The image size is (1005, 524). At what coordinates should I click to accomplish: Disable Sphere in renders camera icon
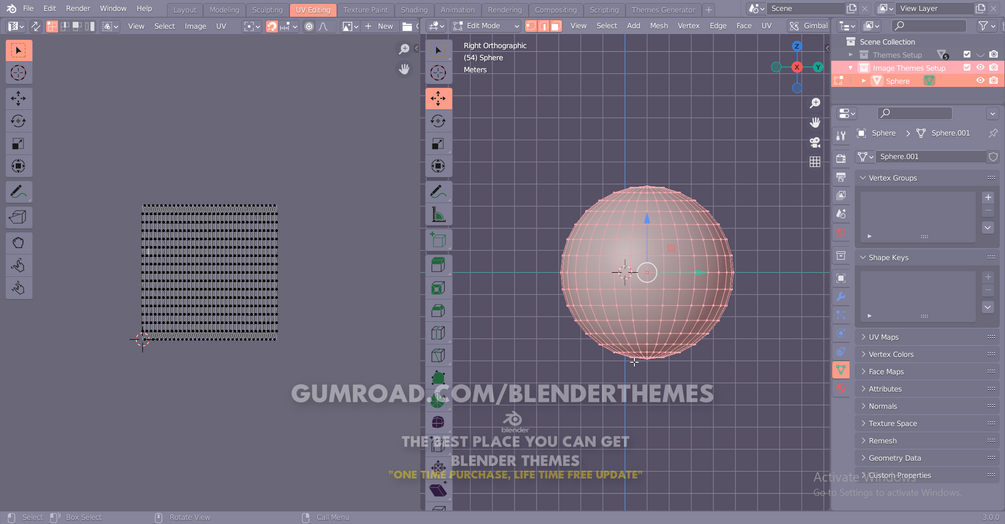click(993, 80)
